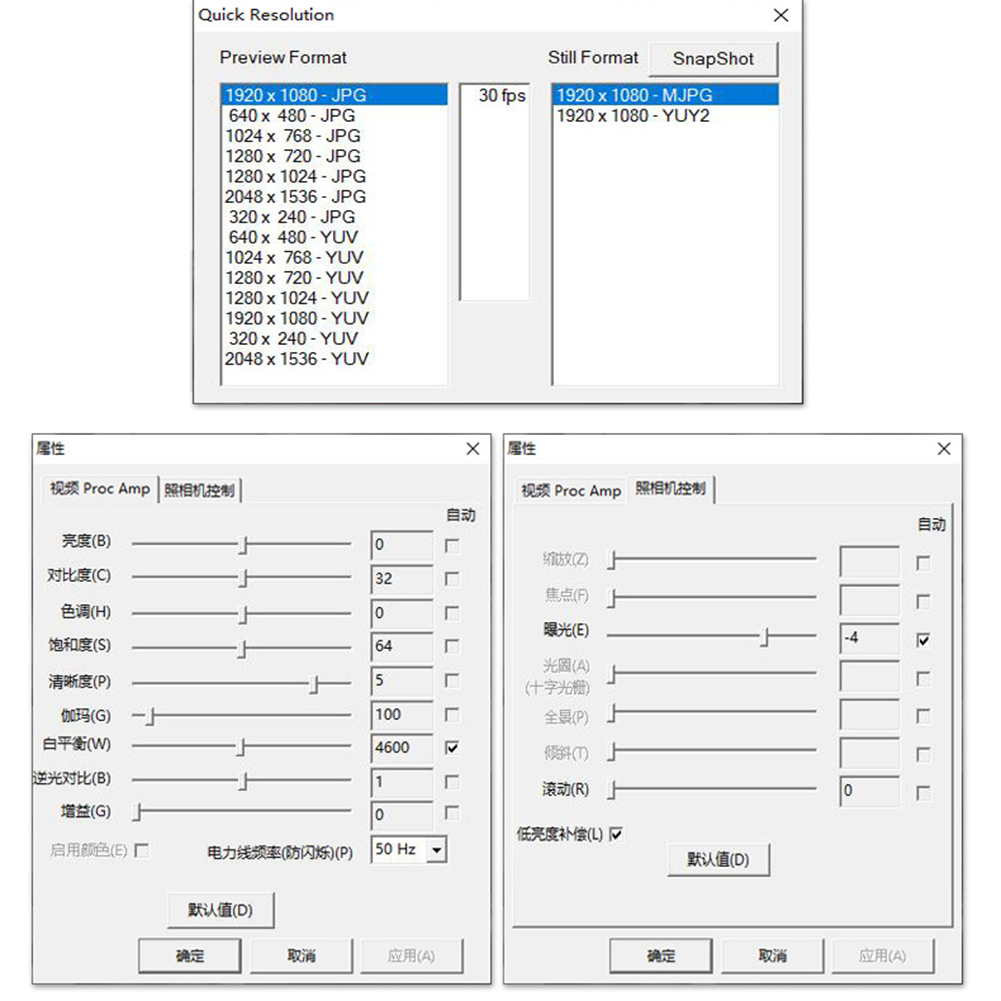Toggle the 白平衡 auto checkbox
Viewport: 1001px width, 1001px height.
pos(452,747)
